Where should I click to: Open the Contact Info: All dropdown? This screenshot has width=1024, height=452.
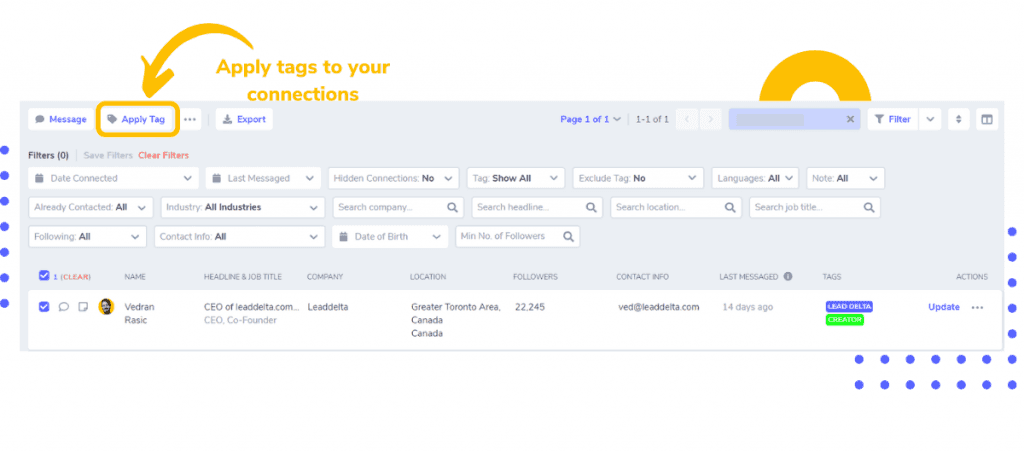coord(239,236)
